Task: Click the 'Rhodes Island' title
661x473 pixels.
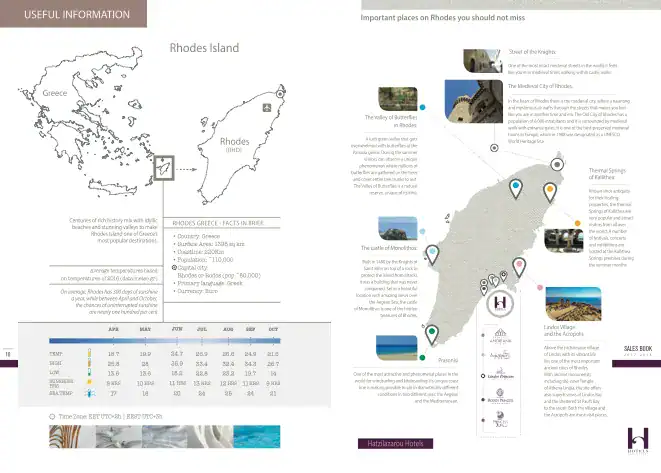Action: [x=204, y=48]
